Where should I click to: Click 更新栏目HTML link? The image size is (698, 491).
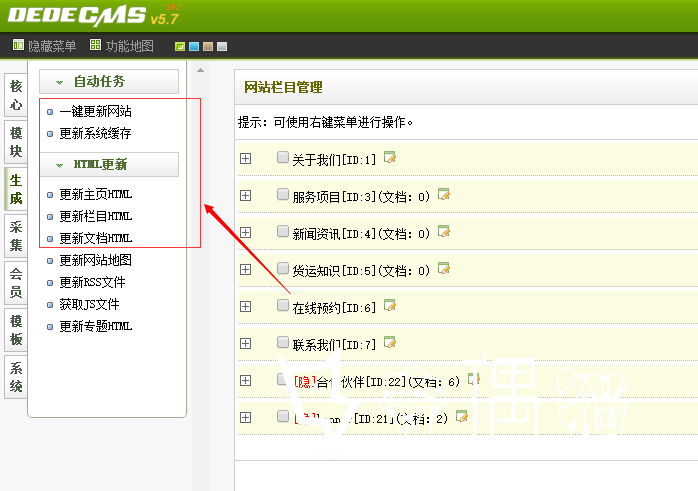[x=96, y=216]
